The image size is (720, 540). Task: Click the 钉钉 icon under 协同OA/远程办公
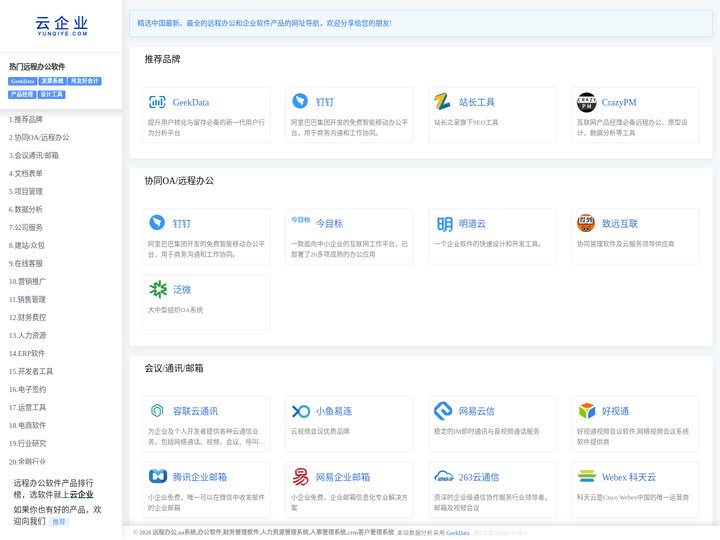click(x=157, y=222)
